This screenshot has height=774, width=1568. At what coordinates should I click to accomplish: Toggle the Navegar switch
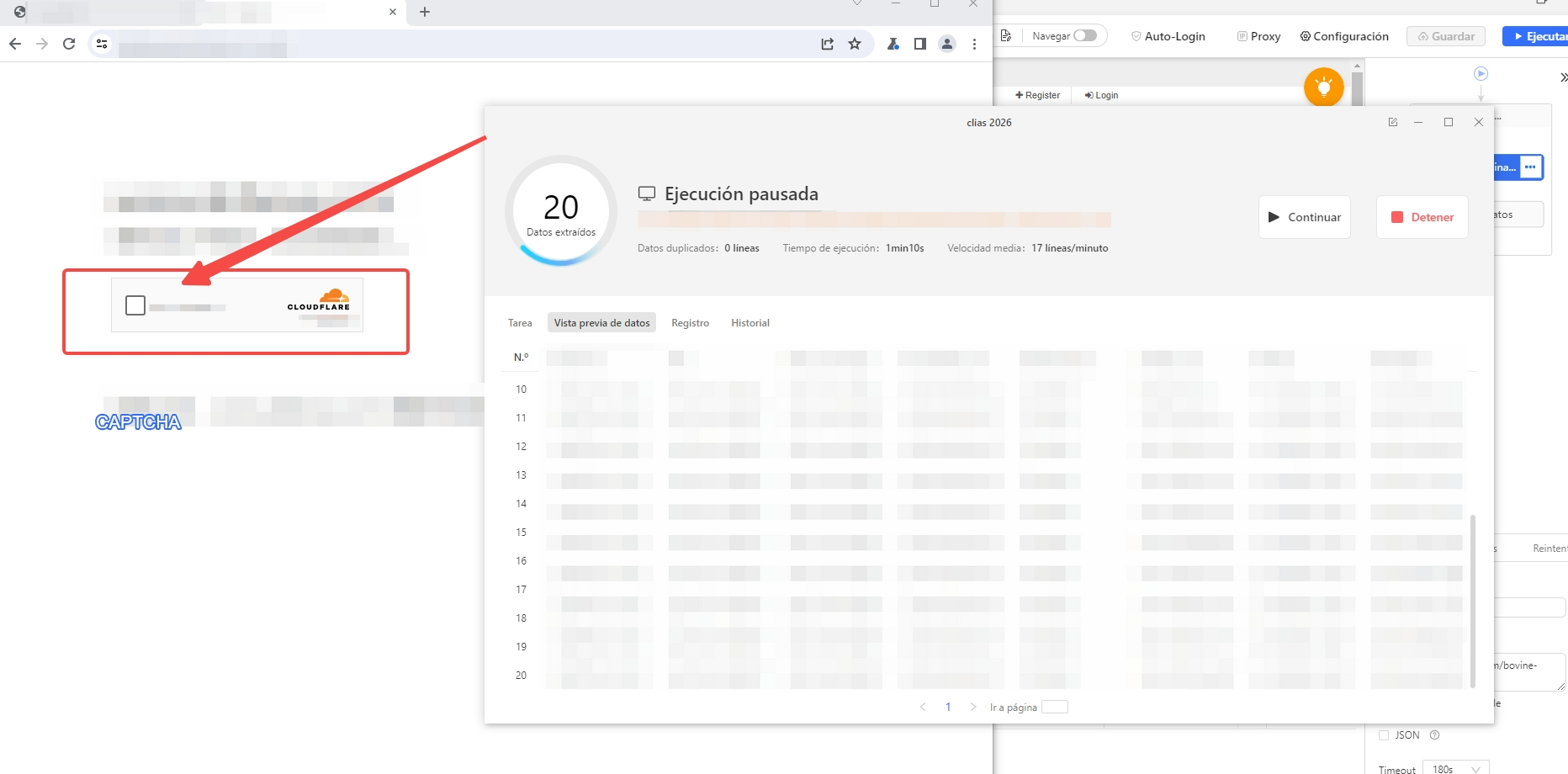pos(1085,36)
